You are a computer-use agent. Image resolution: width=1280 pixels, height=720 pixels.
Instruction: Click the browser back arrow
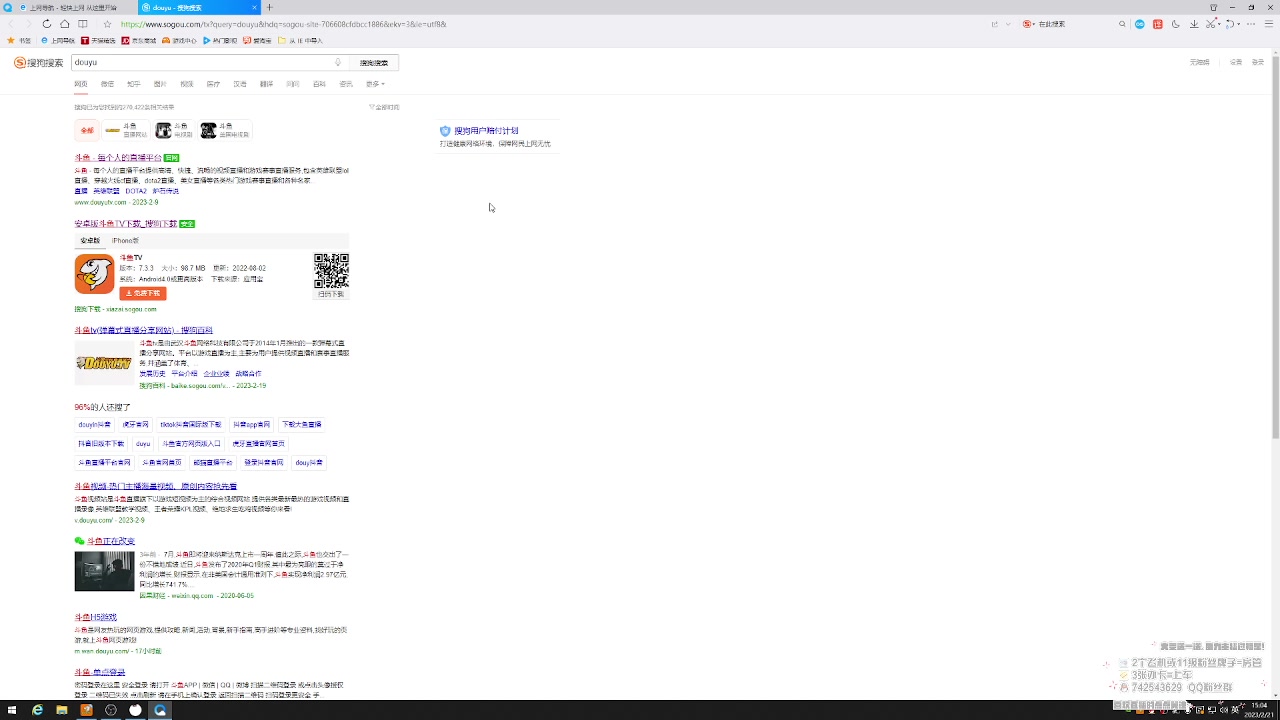(11, 24)
